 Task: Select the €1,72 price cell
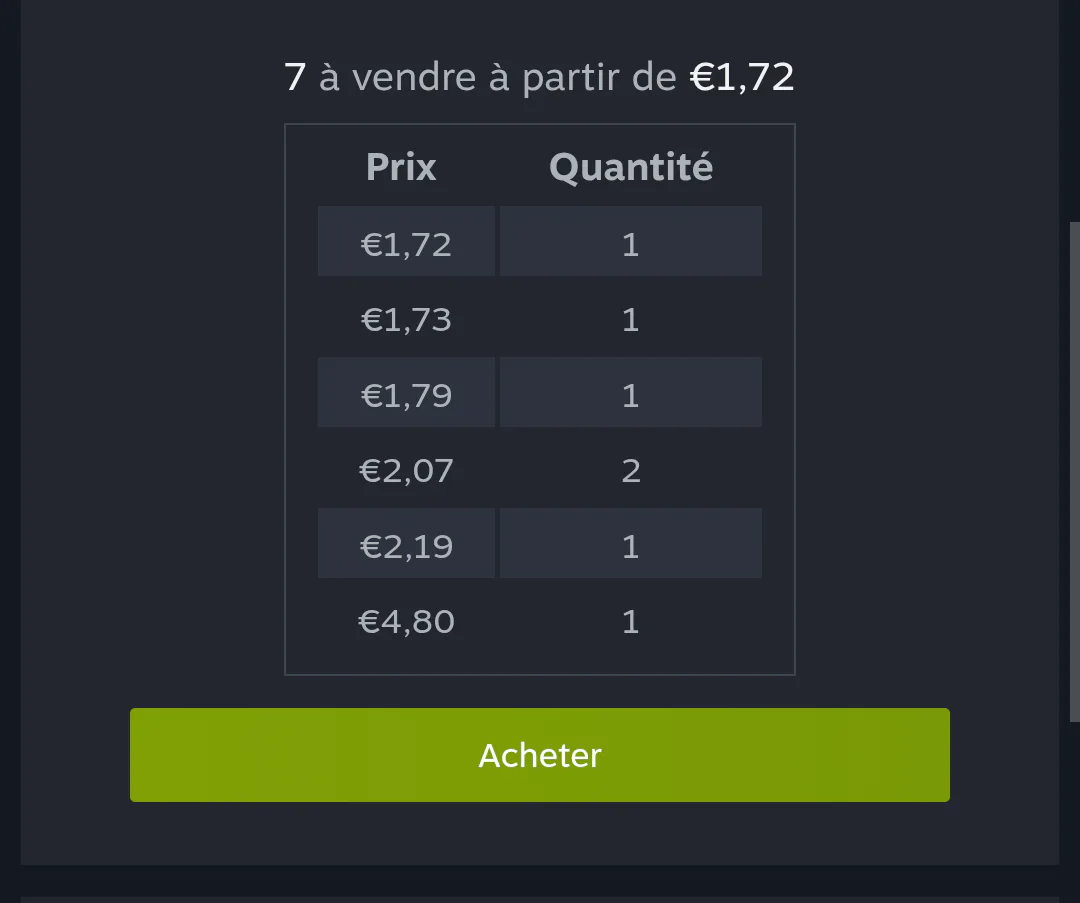pyautogui.click(x=406, y=241)
